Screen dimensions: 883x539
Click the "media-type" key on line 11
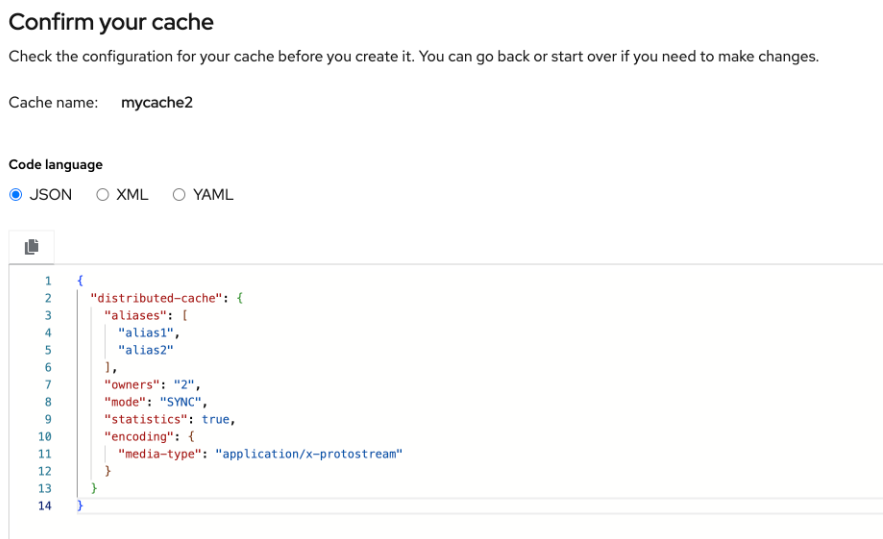(159, 454)
